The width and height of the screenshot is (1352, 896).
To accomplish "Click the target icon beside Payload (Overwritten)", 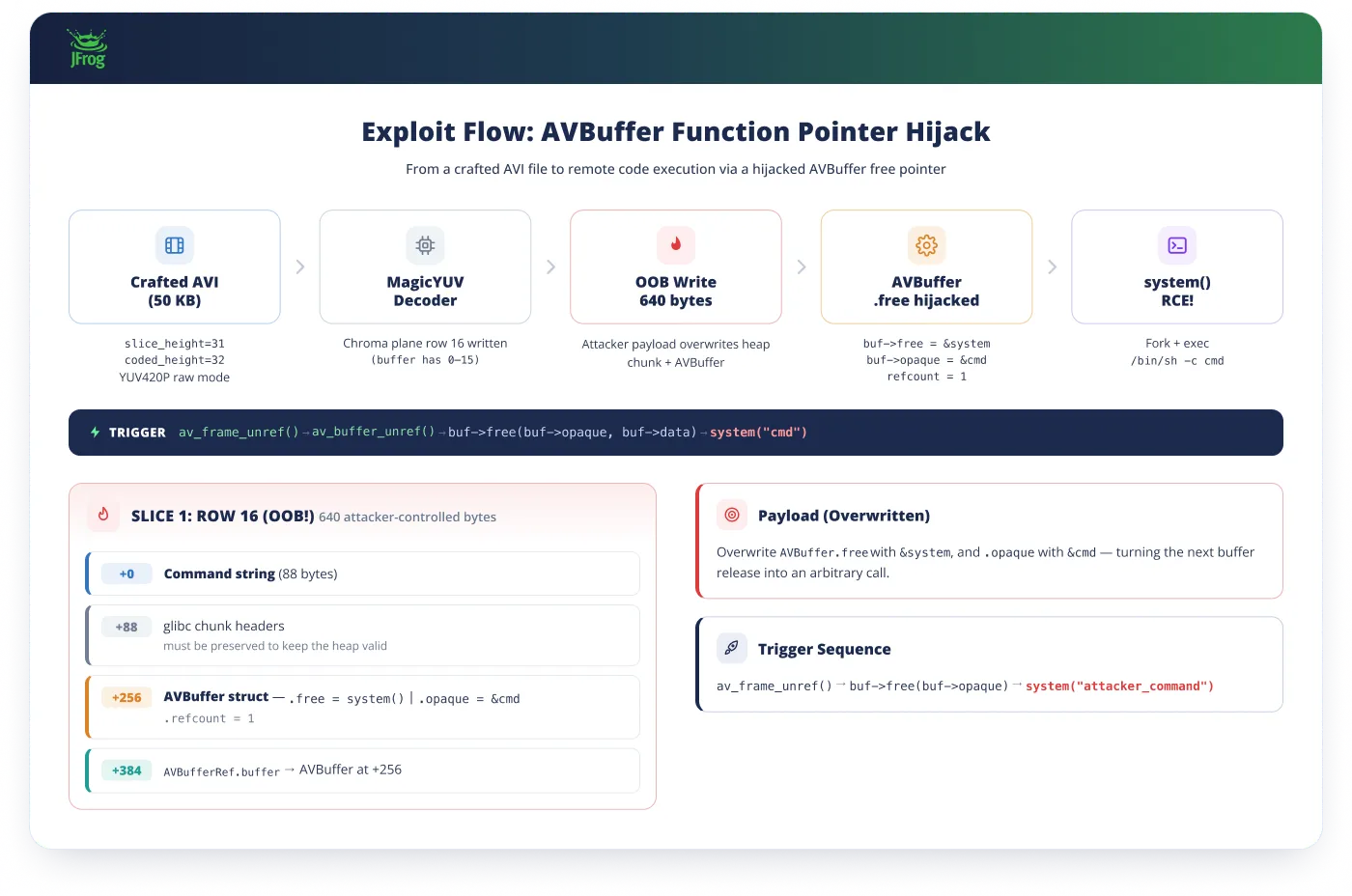I will (x=732, y=515).
